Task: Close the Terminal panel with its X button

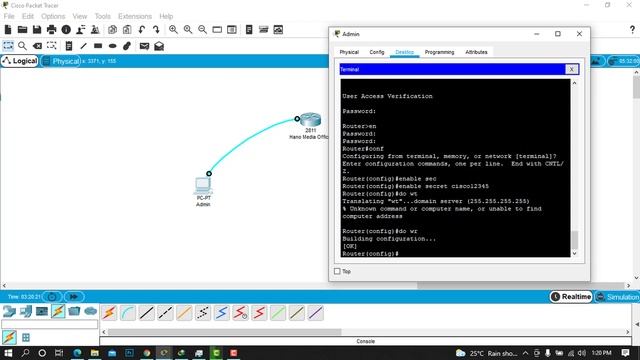Action: tap(571, 69)
